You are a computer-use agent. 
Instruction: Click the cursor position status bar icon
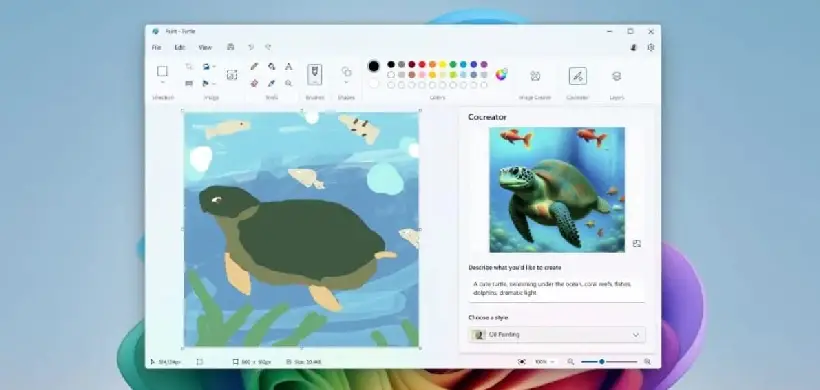153,362
